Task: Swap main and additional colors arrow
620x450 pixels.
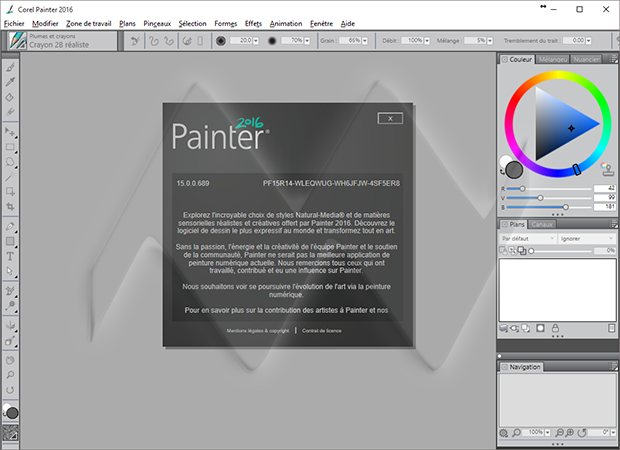Action: [x=502, y=172]
